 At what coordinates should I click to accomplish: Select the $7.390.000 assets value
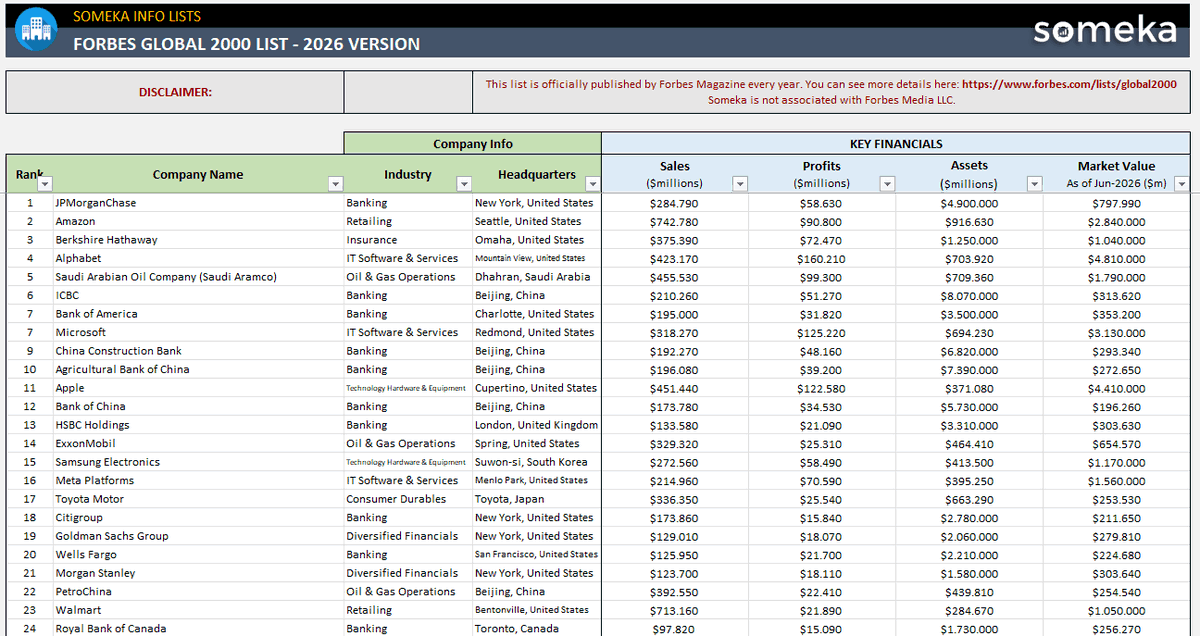tap(969, 369)
